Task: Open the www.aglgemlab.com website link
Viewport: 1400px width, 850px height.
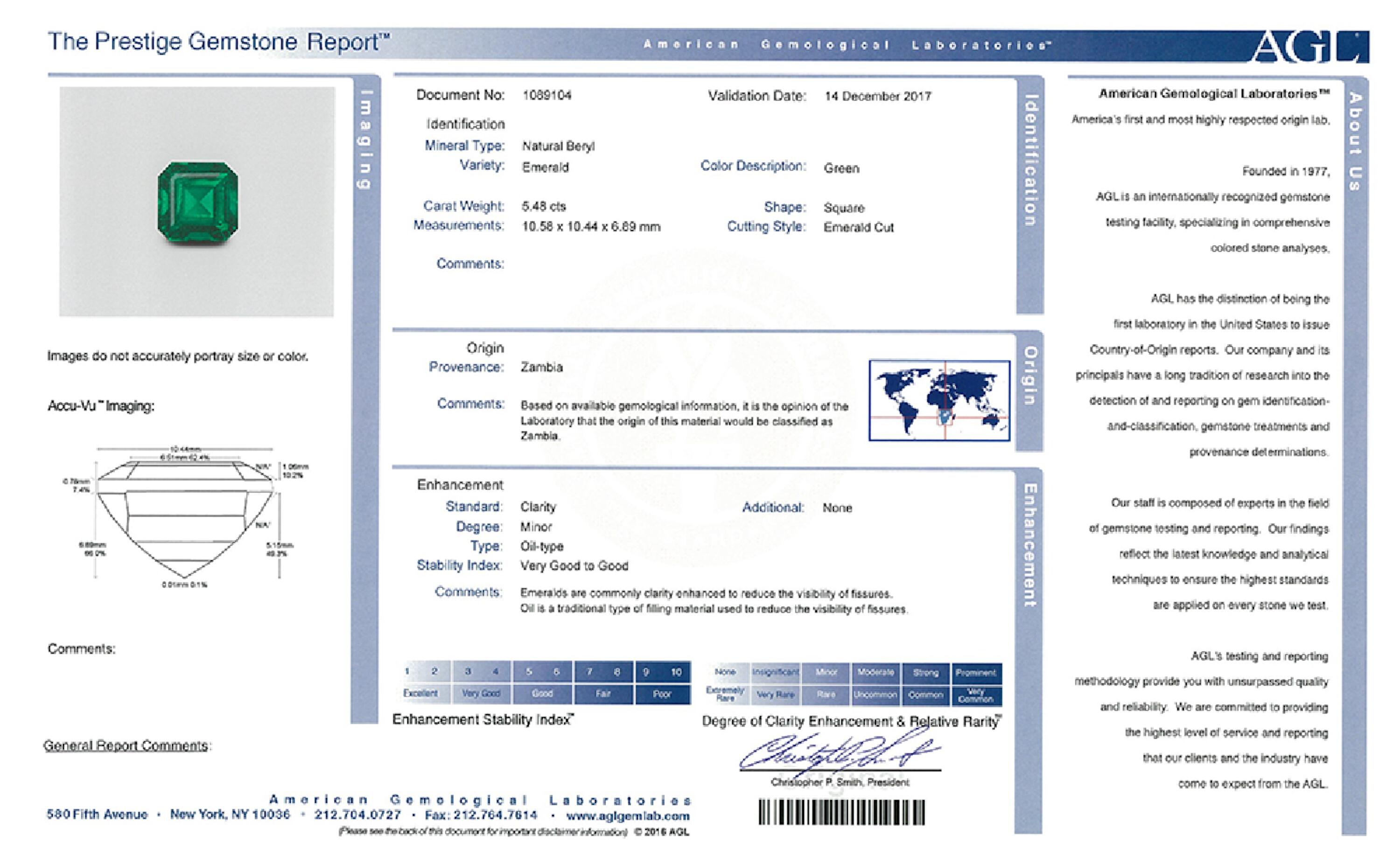Action: pyautogui.click(x=628, y=816)
